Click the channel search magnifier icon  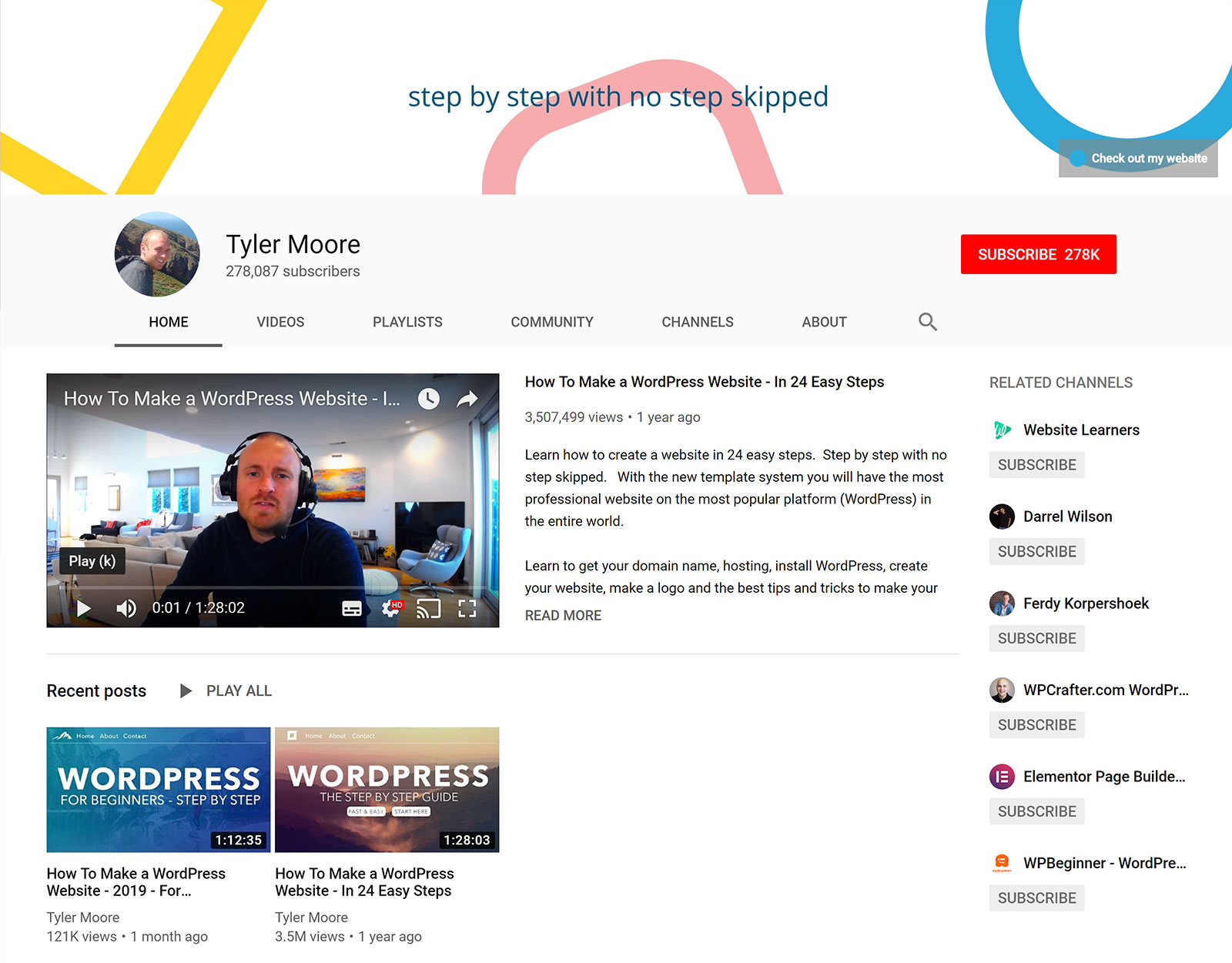pos(928,322)
